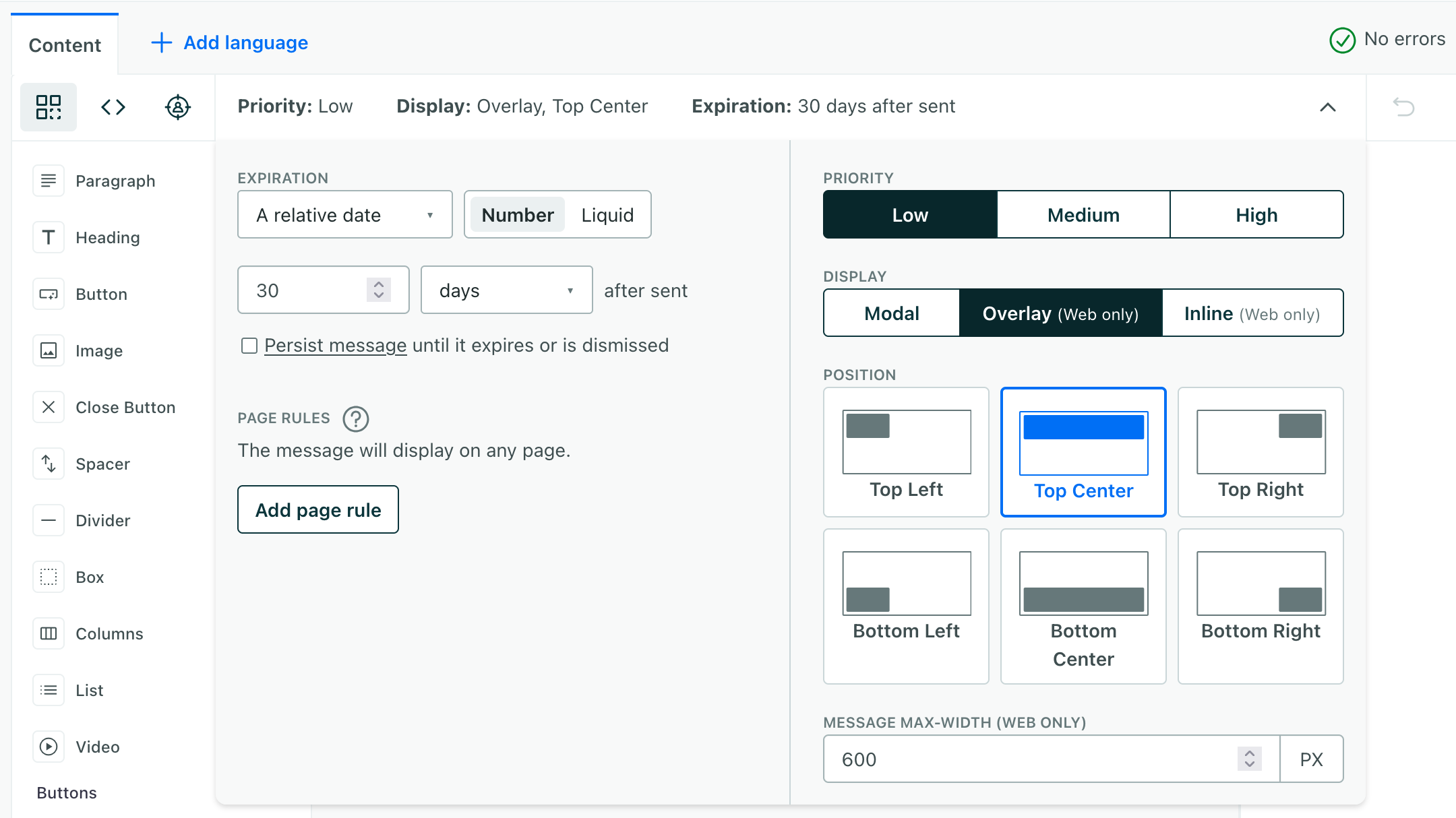Click the Columns block icon

49,633
